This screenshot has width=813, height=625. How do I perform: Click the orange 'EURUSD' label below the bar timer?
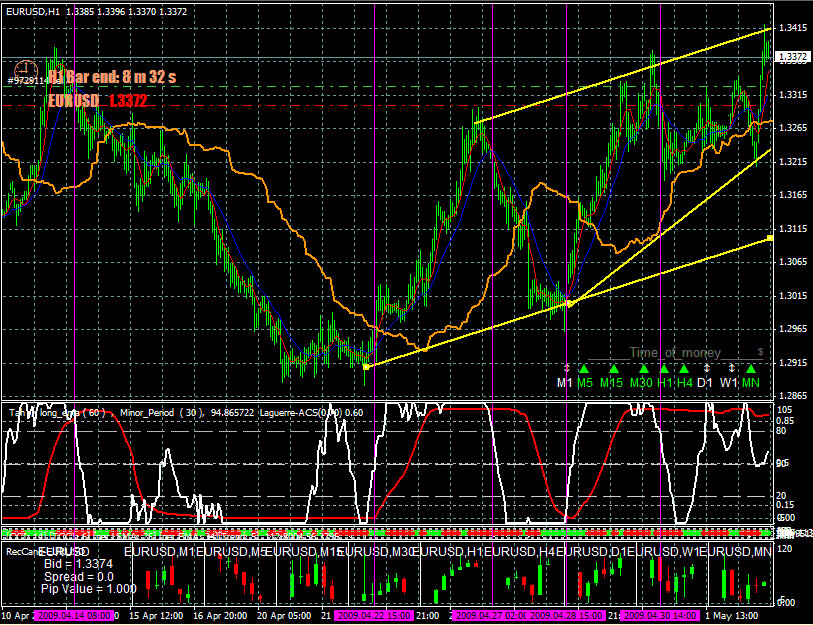pyautogui.click(x=74, y=101)
